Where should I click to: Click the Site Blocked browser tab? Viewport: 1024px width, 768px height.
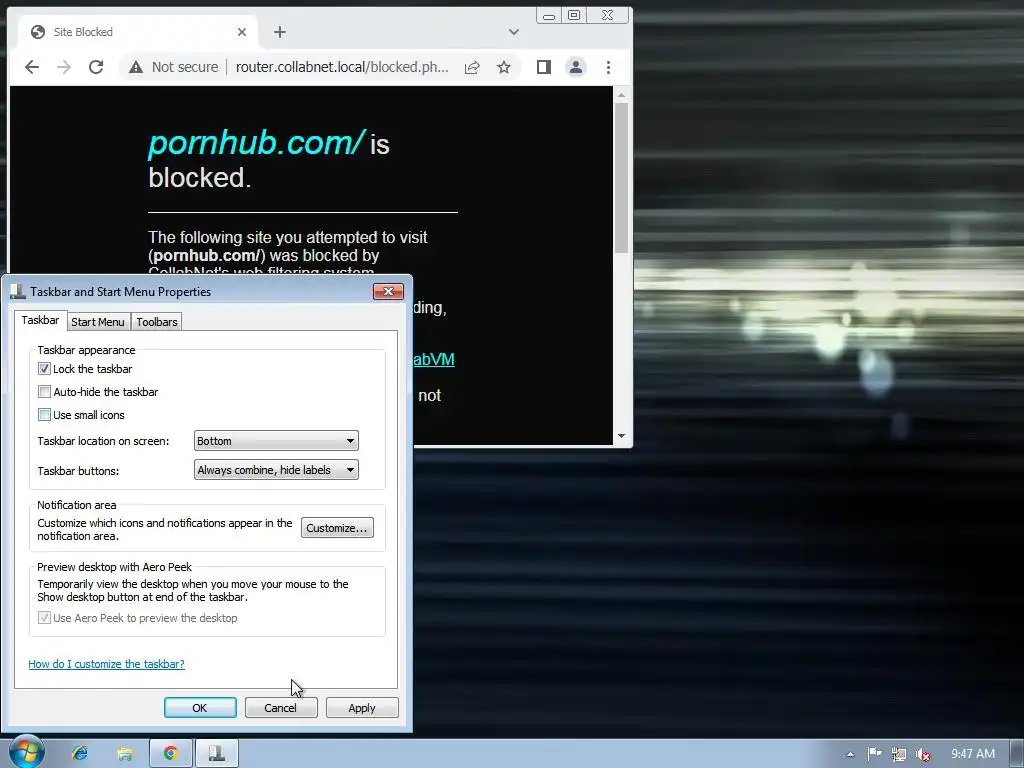coord(137,32)
